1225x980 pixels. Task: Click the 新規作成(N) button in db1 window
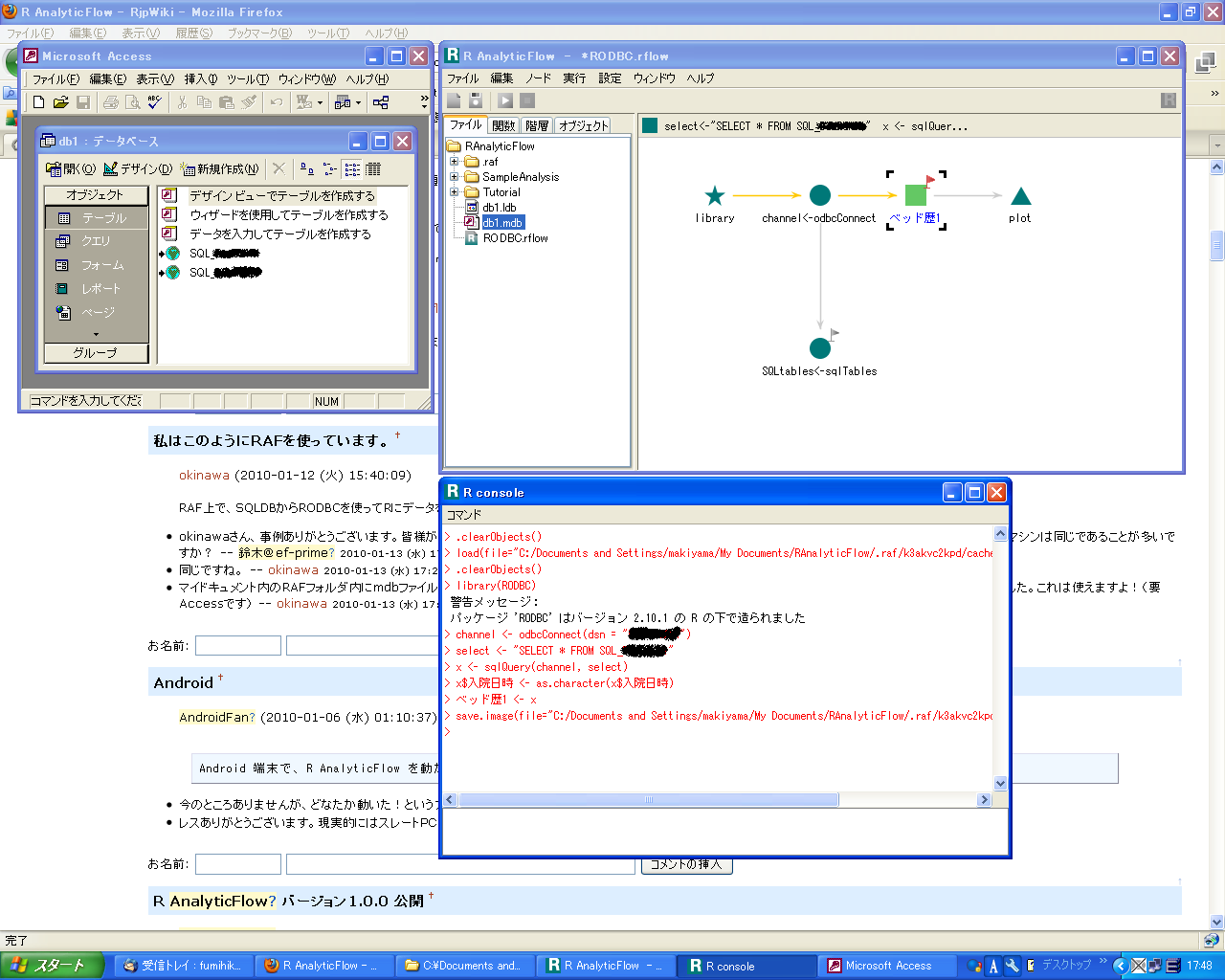(x=220, y=169)
